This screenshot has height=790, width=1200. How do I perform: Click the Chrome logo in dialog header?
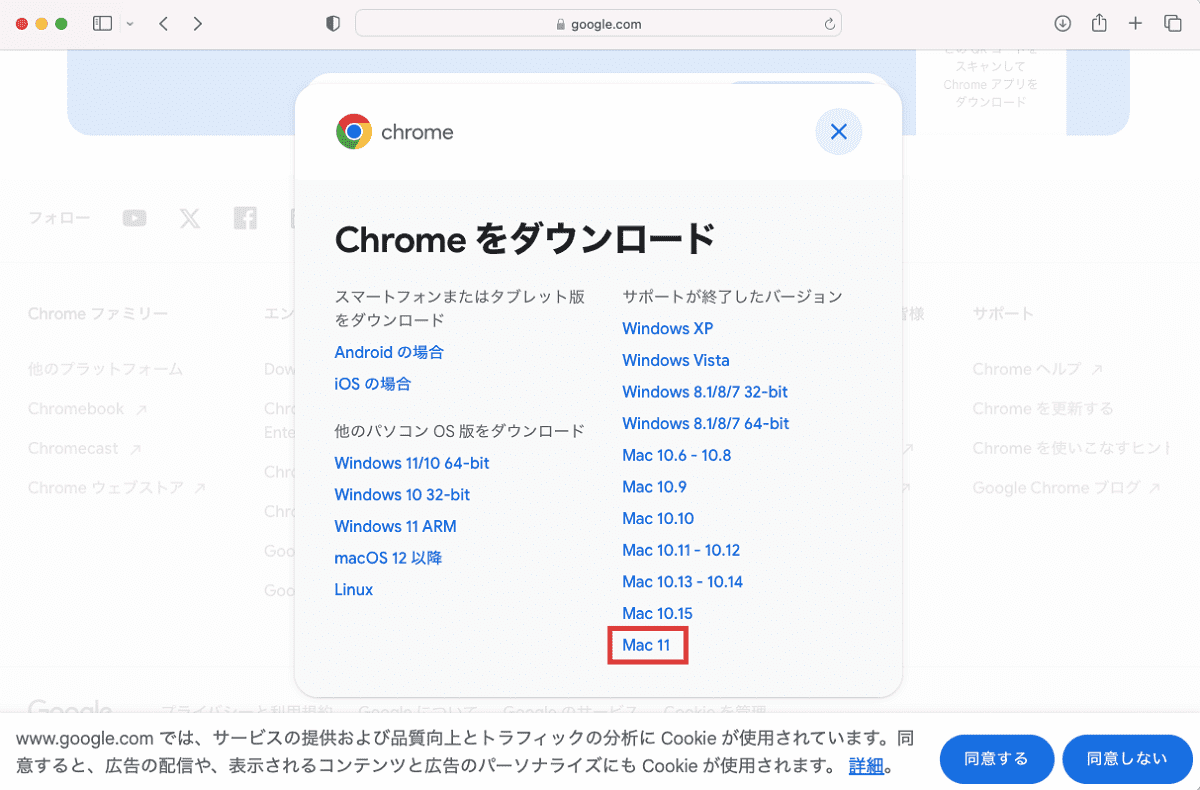(x=354, y=132)
